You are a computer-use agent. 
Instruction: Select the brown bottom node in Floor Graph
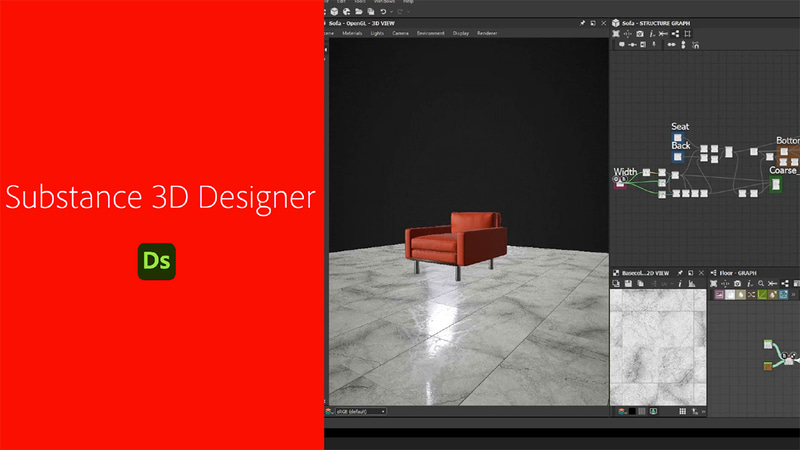768,366
